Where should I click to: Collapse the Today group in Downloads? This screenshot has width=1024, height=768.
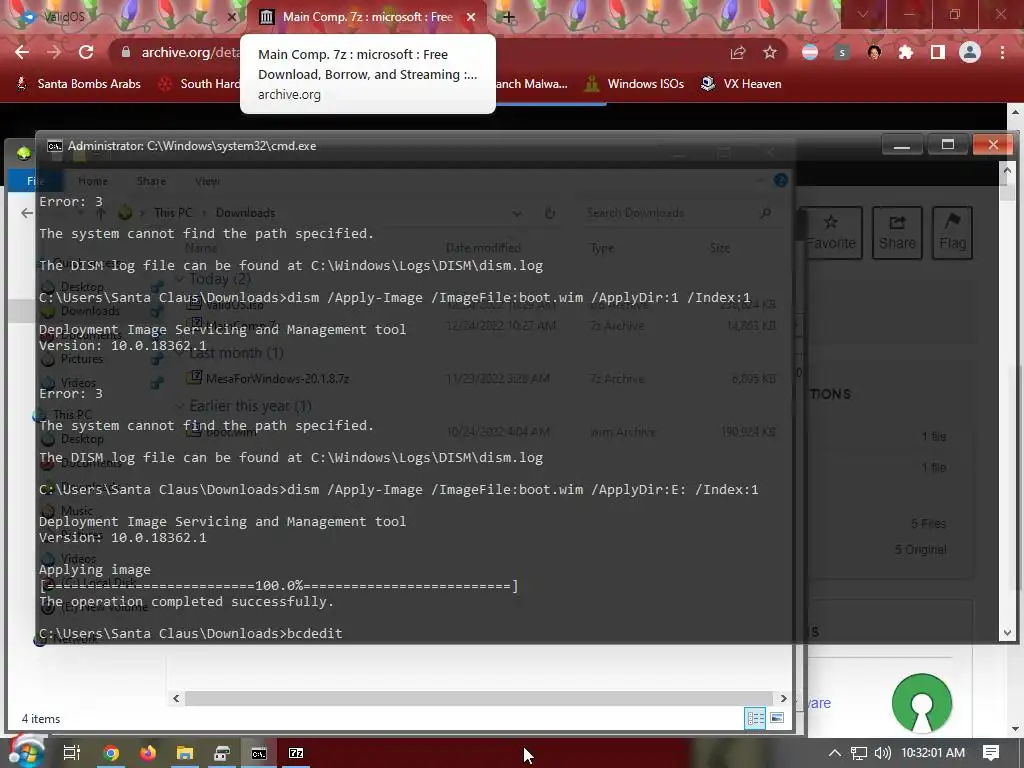[x=180, y=279]
